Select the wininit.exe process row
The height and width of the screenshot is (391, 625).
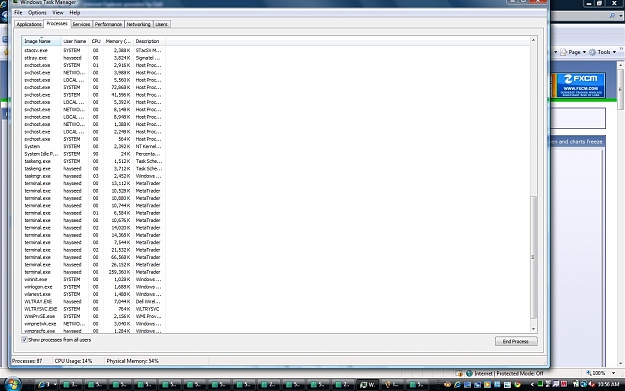point(93,279)
